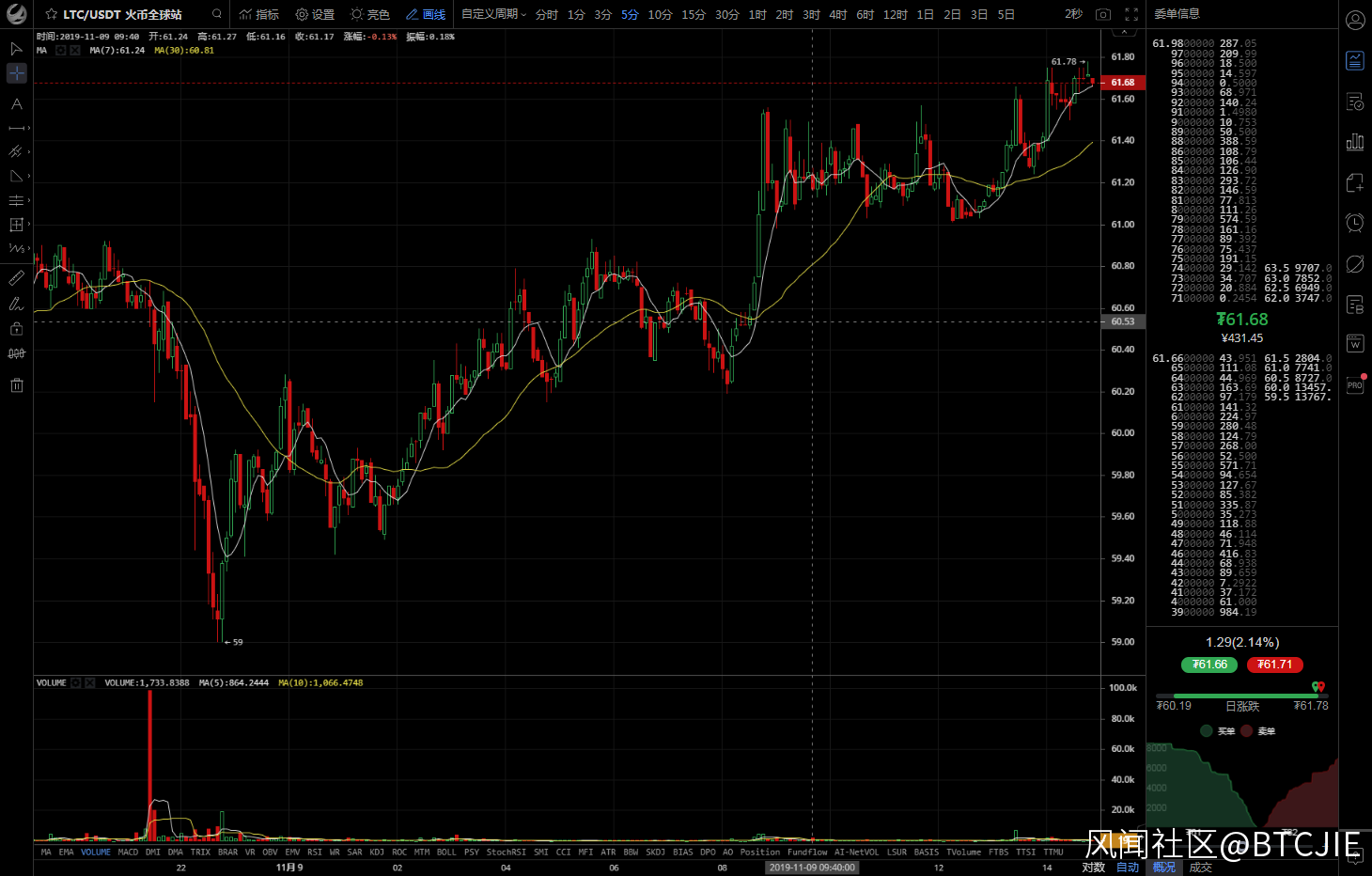Choose the trend line drawing tool
This screenshot has width=1372, height=876.
(16, 151)
